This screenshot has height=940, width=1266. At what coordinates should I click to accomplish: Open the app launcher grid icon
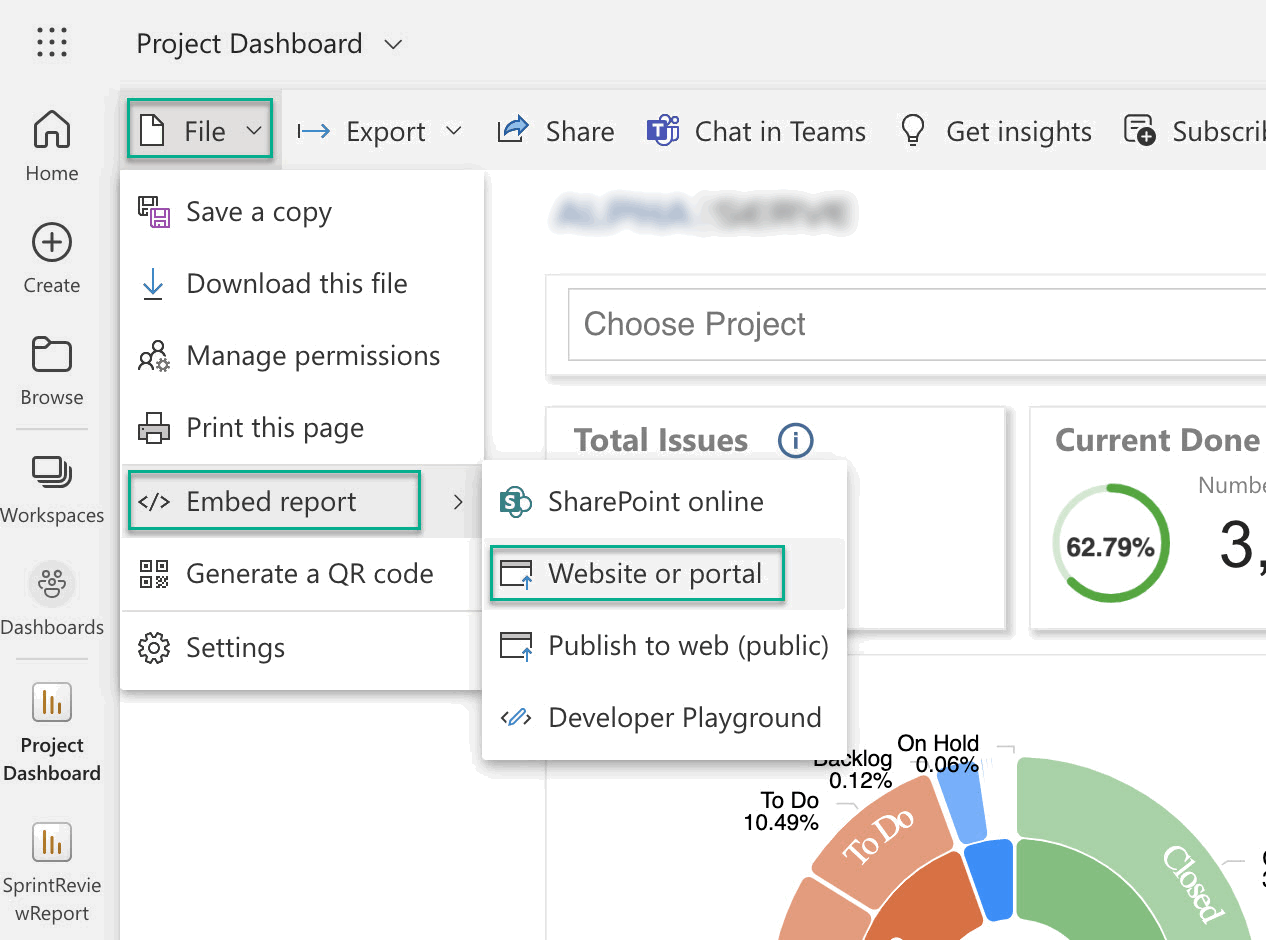pyautogui.click(x=52, y=42)
